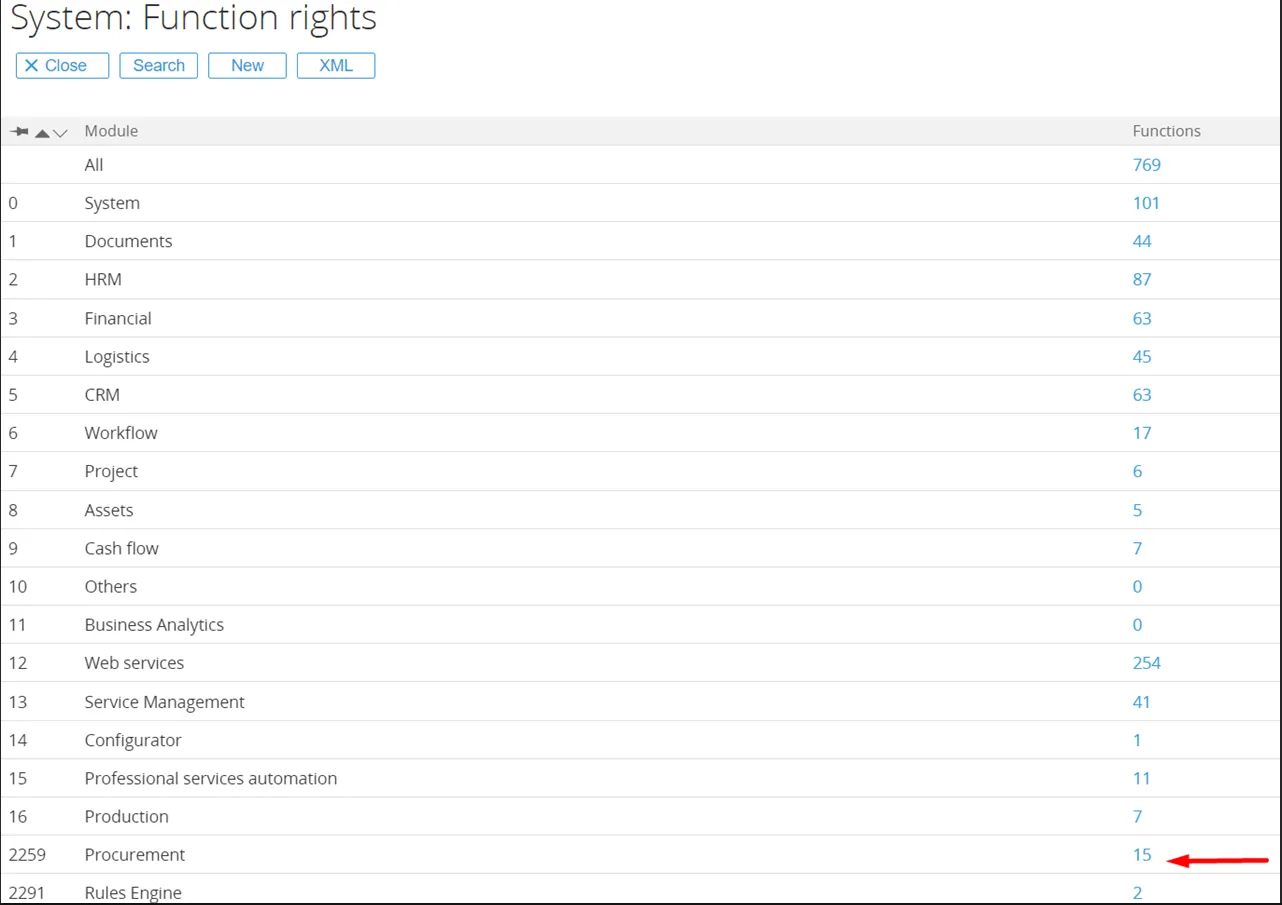Open the 2 Rules Engine functions link
The image size is (1282, 905).
pos(1137,893)
